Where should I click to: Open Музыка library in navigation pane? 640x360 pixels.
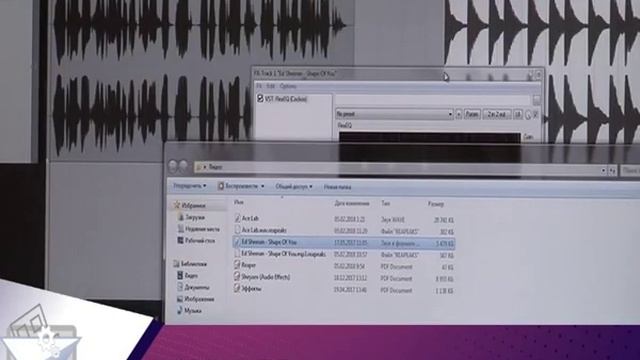193,311
